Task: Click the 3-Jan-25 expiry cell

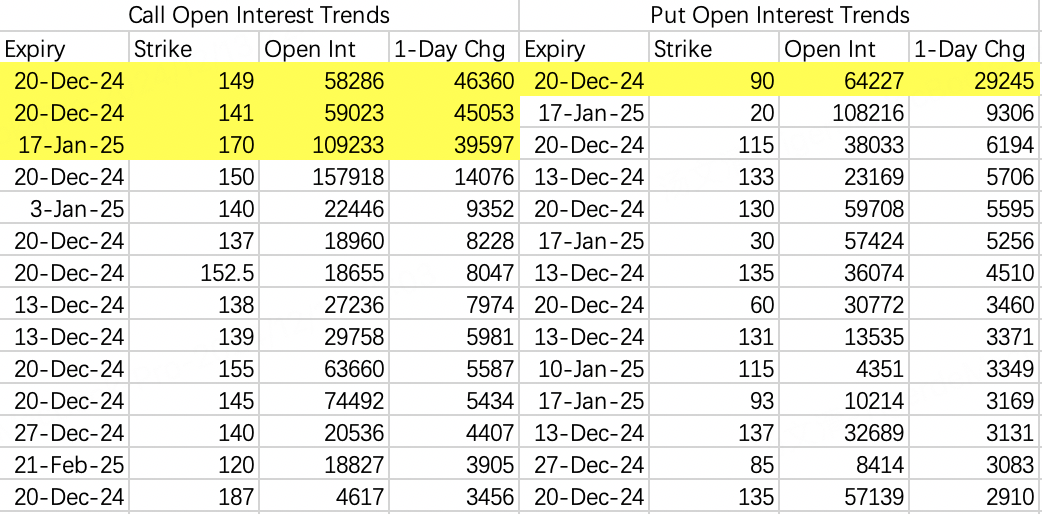Action: (64, 209)
